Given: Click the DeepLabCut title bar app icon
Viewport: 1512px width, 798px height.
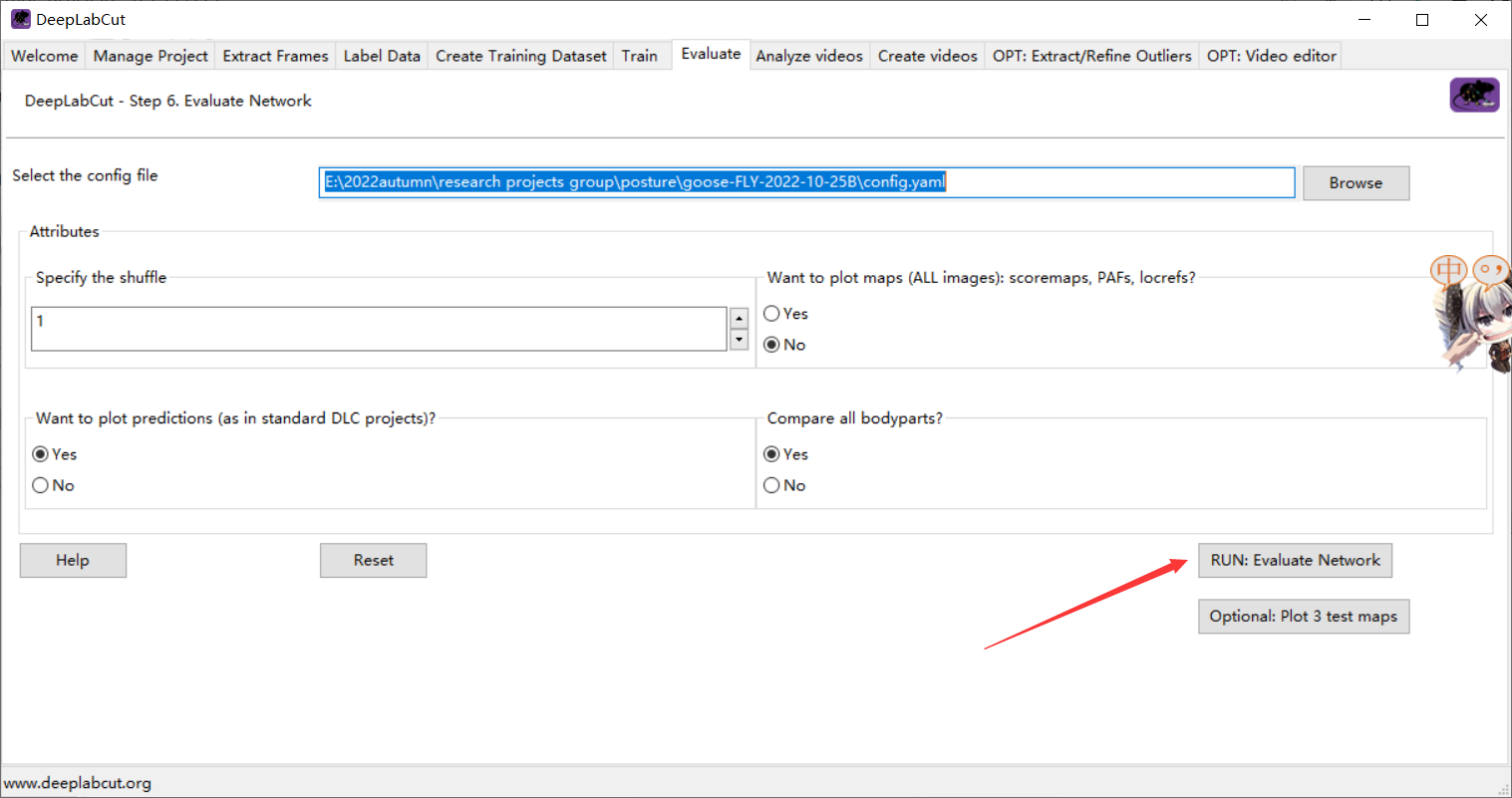Looking at the screenshot, I should point(21,19).
